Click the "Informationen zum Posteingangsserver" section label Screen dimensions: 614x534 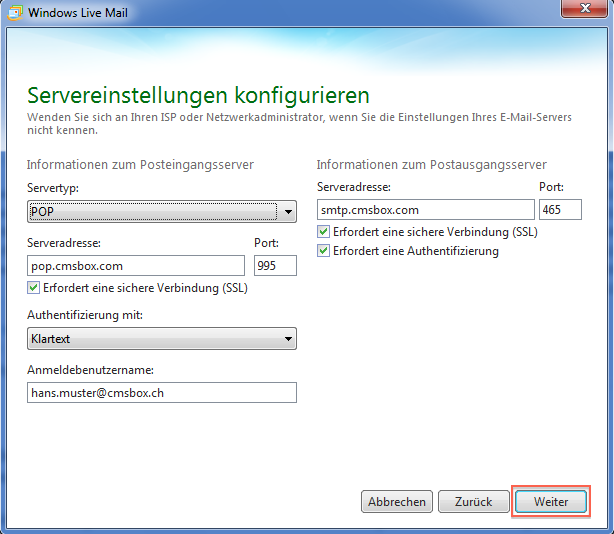[x=140, y=165]
